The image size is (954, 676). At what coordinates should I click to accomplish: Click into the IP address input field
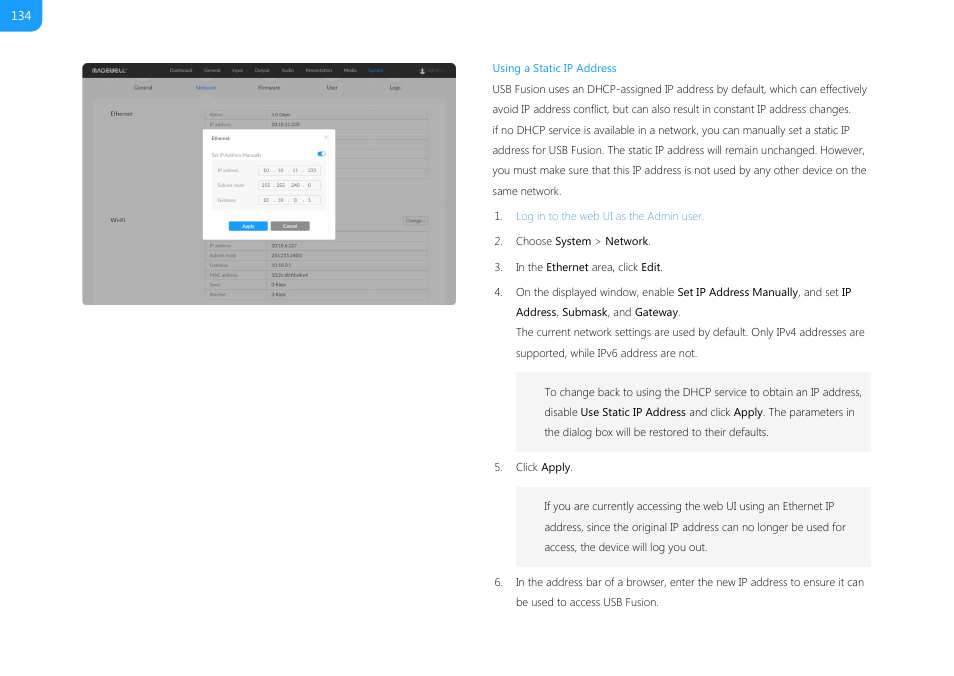point(289,170)
